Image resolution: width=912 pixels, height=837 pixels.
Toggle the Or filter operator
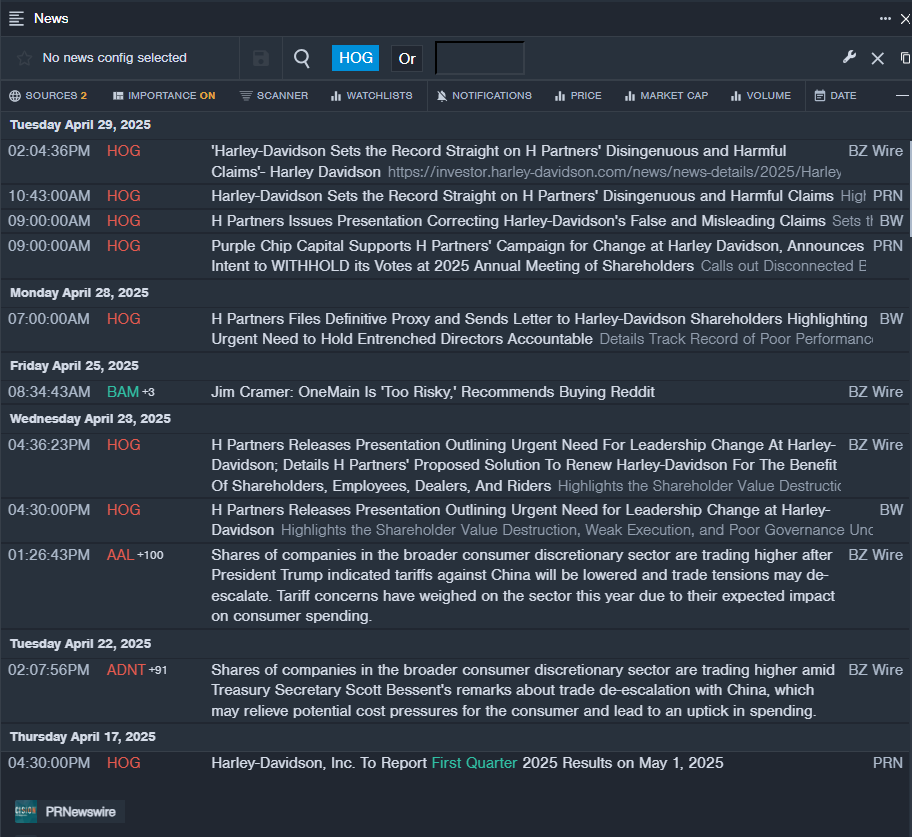coord(407,58)
